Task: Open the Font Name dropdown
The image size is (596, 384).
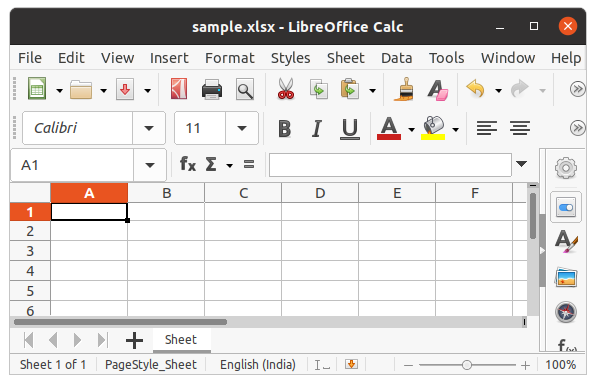Action: 149,128
